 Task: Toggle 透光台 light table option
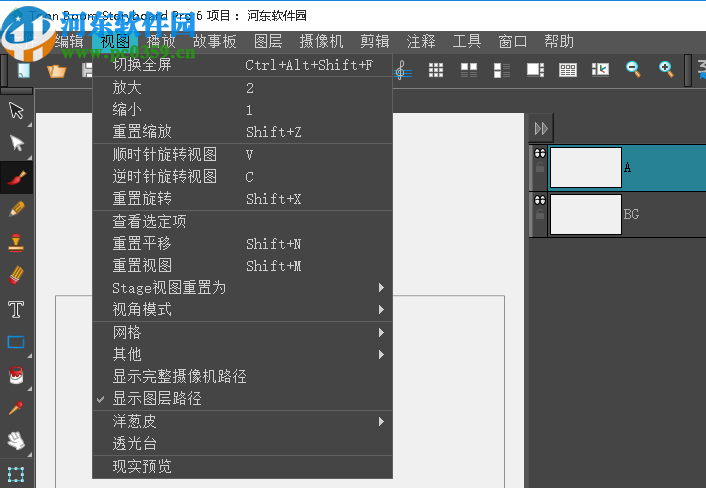[242, 444]
